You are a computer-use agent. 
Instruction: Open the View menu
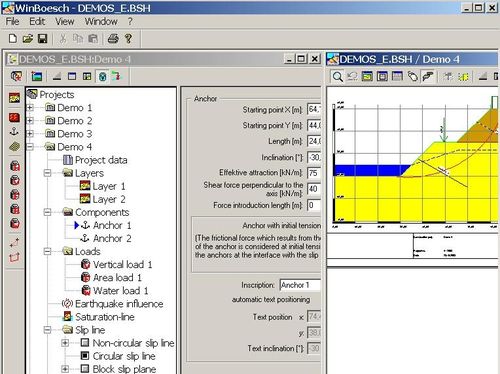click(x=65, y=22)
